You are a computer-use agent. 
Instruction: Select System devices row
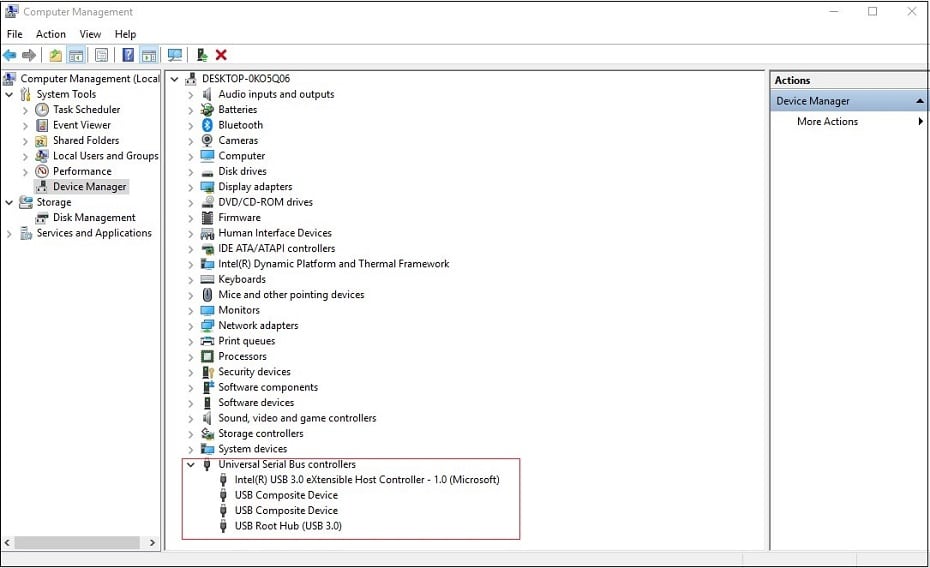pyautogui.click(x=252, y=449)
